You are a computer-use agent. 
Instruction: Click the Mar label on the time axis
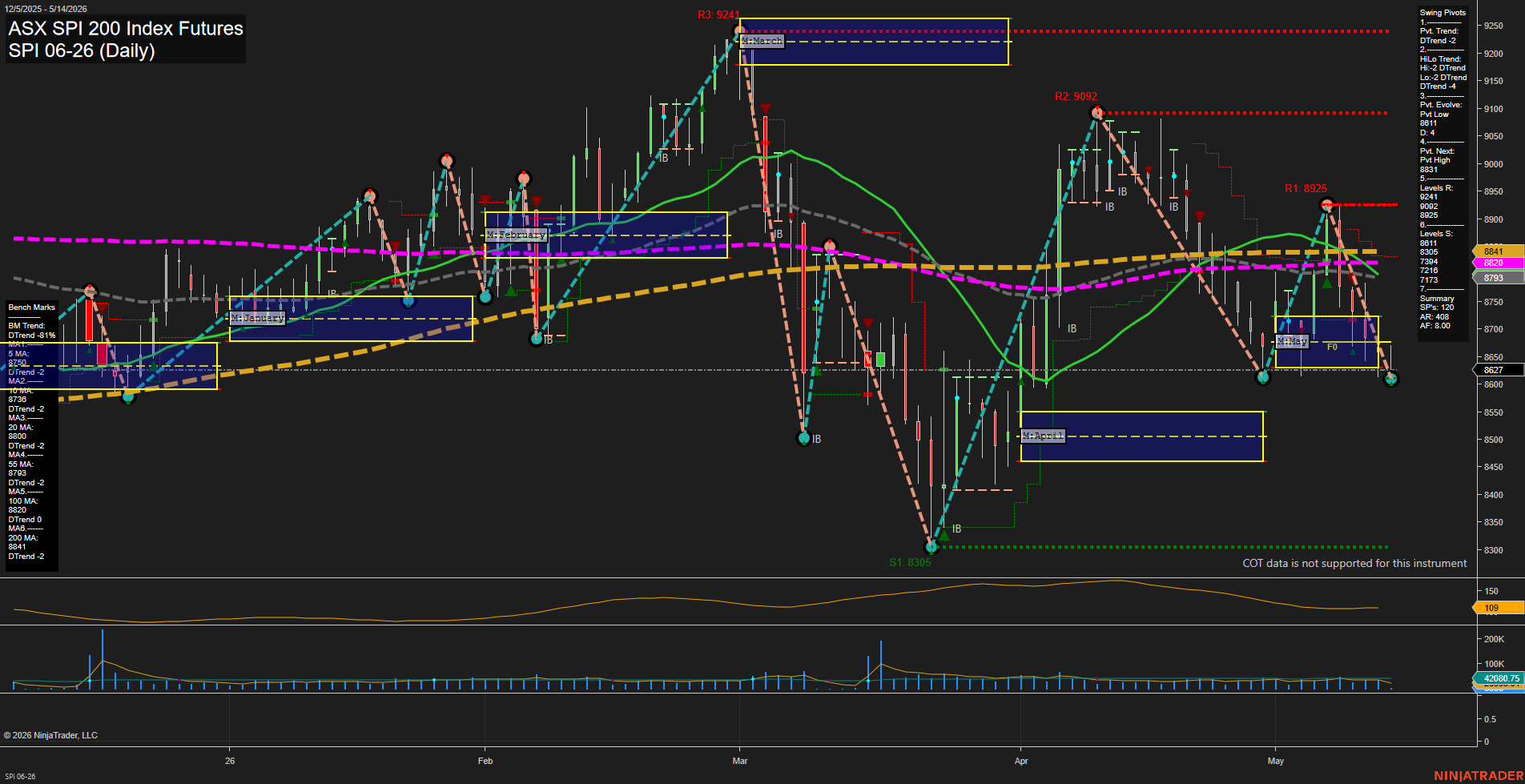coord(740,761)
